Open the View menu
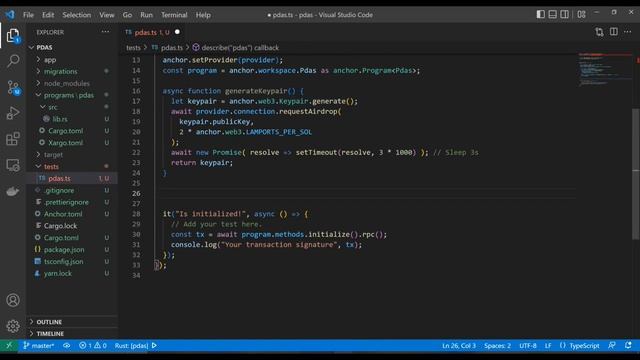 107,15
